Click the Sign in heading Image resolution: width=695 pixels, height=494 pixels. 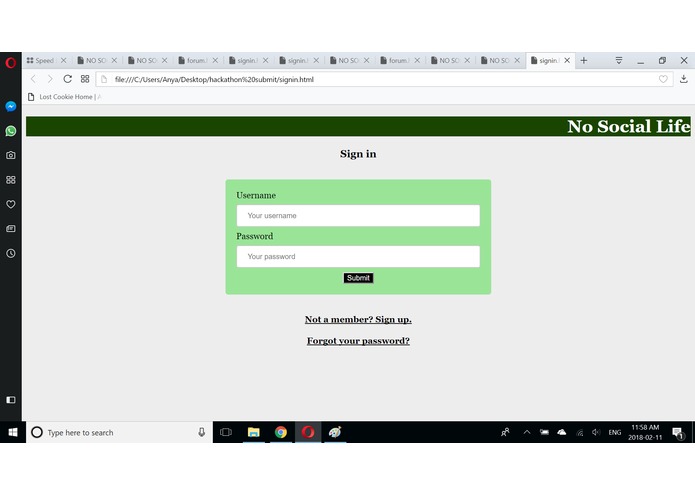(358, 154)
